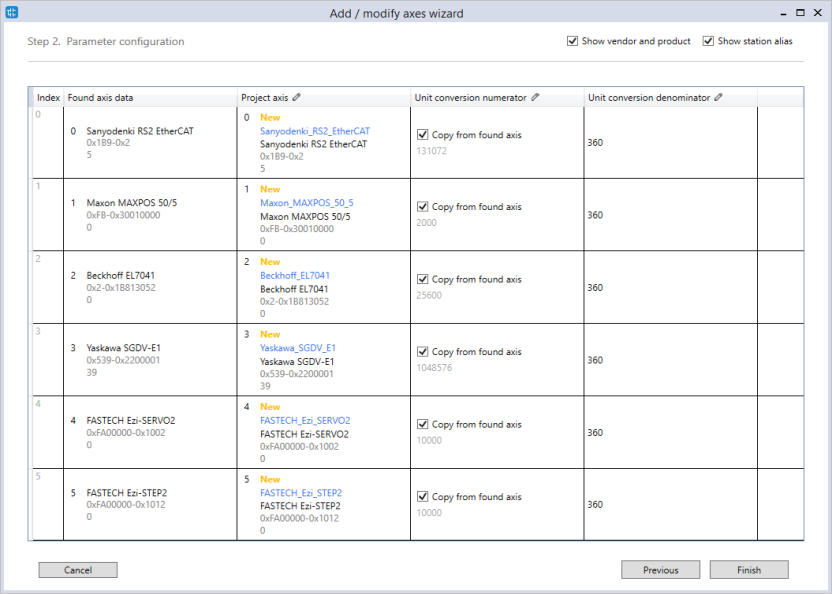Screen dimensions: 832x594
Task: Open the Sanyodenki_RS2_EtherCAT axis link
Action: click(315, 131)
